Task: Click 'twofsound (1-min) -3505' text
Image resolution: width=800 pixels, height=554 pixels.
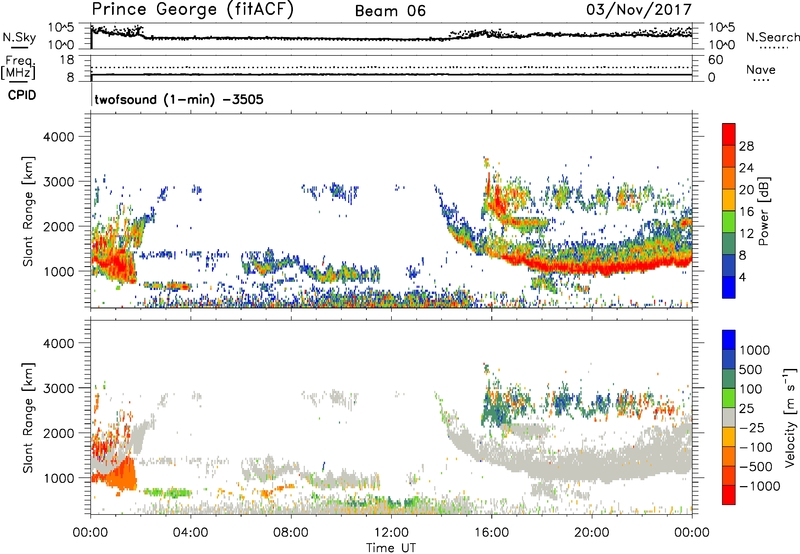Action: pyautogui.click(x=179, y=99)
